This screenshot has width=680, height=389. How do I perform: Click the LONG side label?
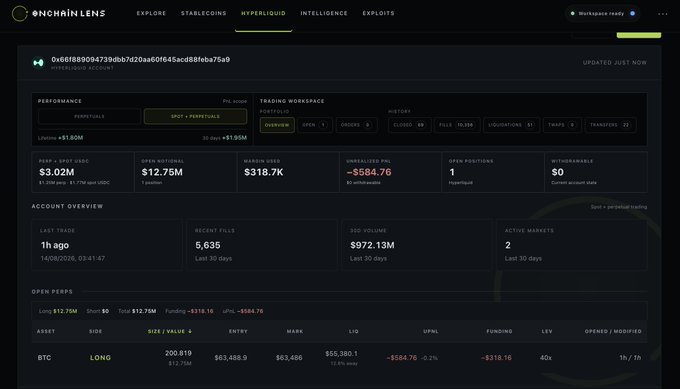click(101, 358)
